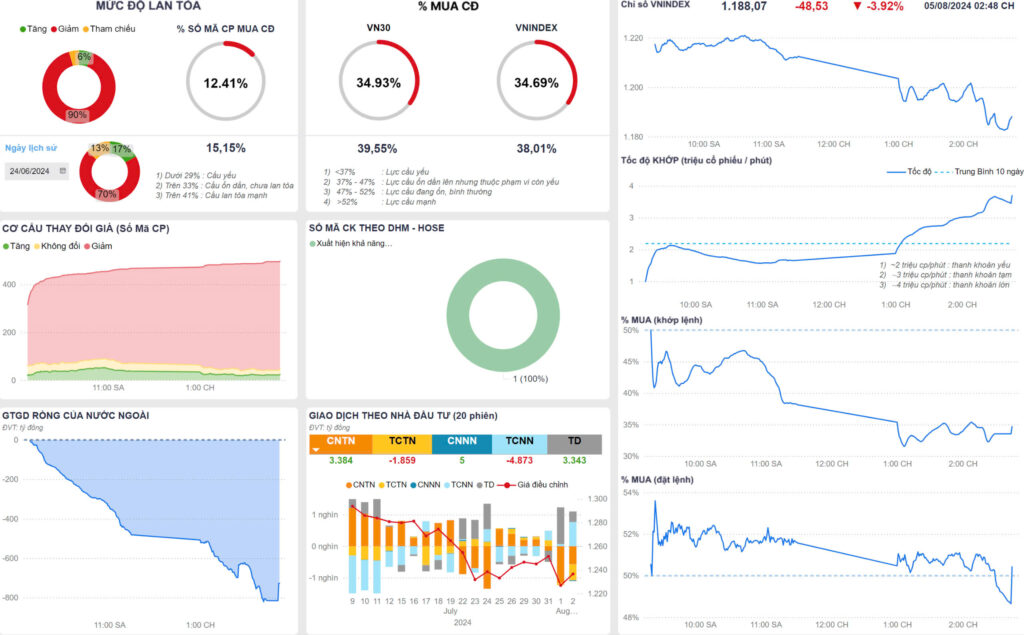Viewport: 1024px width, 635px height.
Task: Click the Ngày lịch sử label
Action: [x=31, y=148]
